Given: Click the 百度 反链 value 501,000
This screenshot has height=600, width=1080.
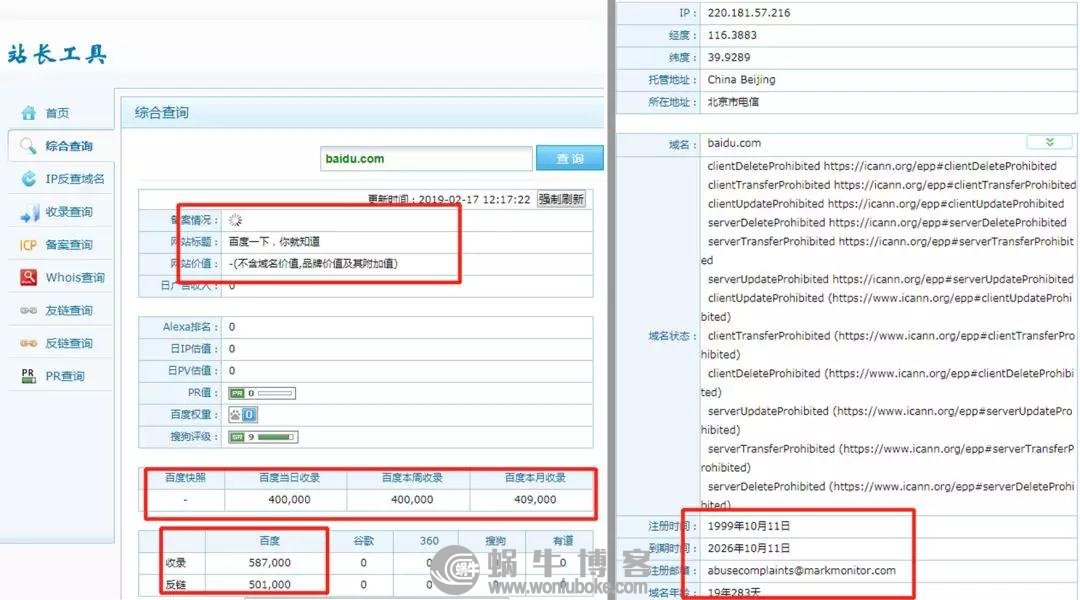Looking at the screenshot, I should pyautogui.click(x=269, y=584).
